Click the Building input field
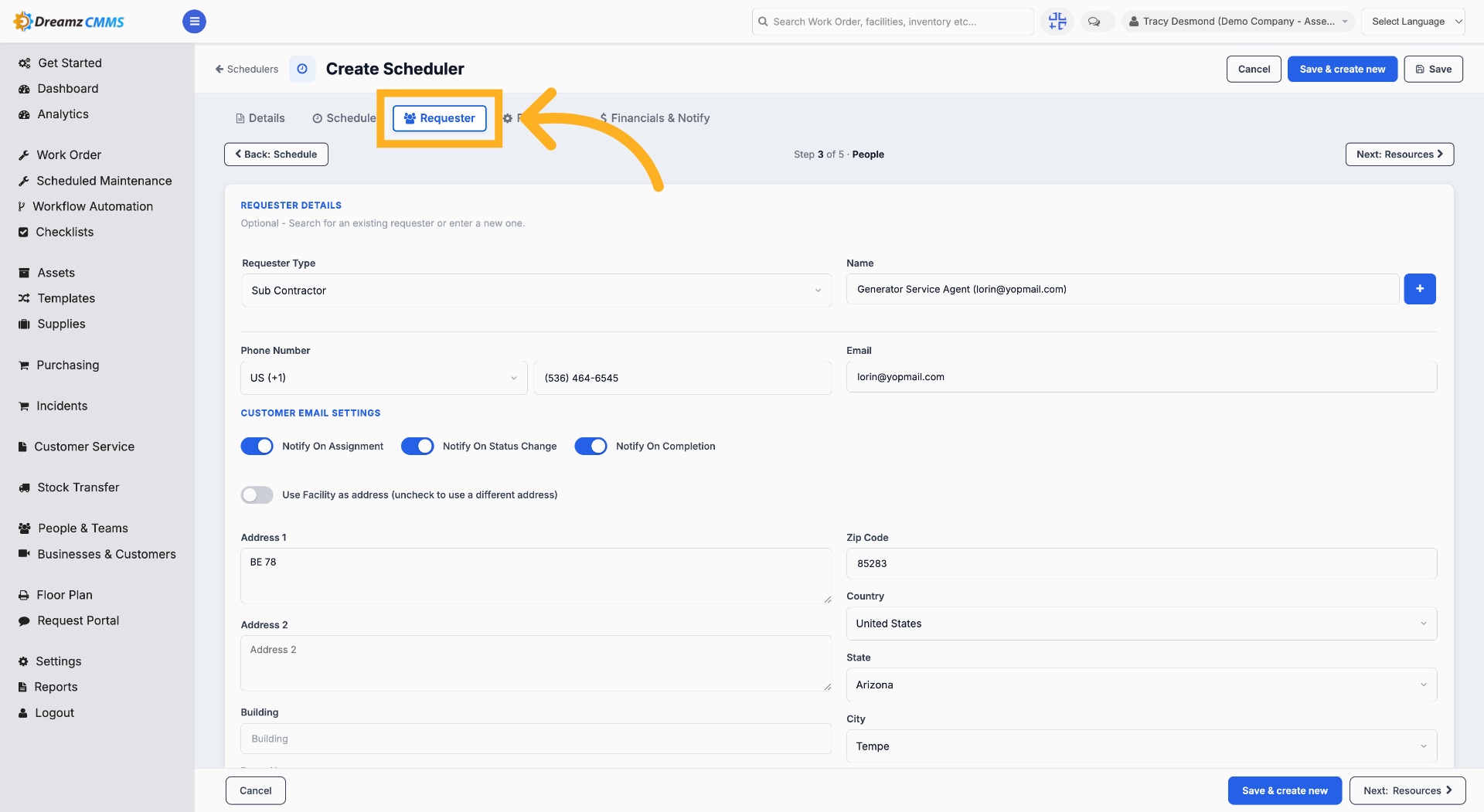 tap(536, 739)
